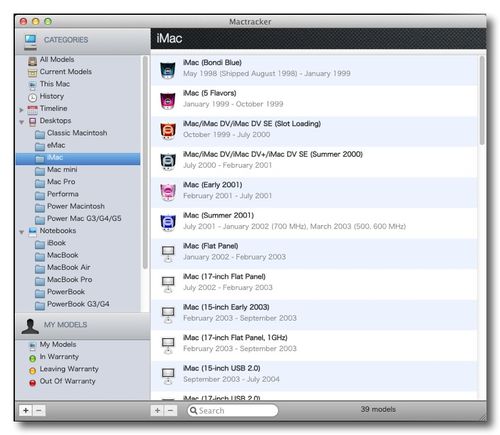Click the Mac mini folder icon
The height and width of the screenshot is (435, 500).
coord(40,171)
